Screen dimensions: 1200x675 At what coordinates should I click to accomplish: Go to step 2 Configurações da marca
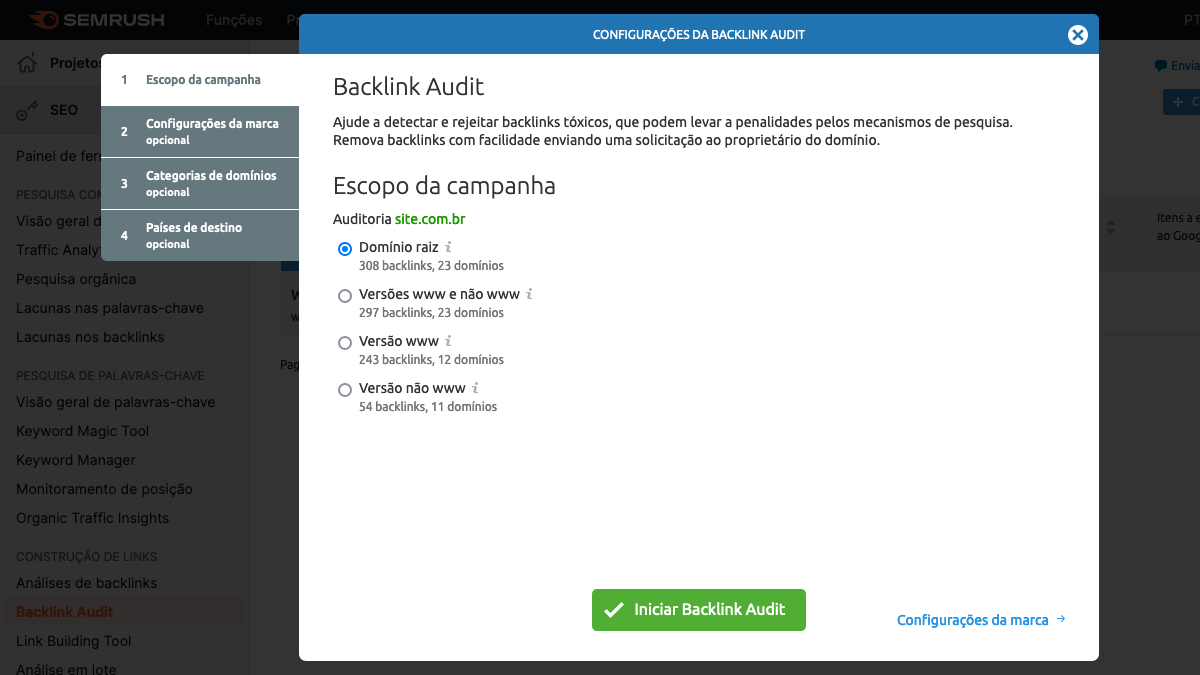200,132
